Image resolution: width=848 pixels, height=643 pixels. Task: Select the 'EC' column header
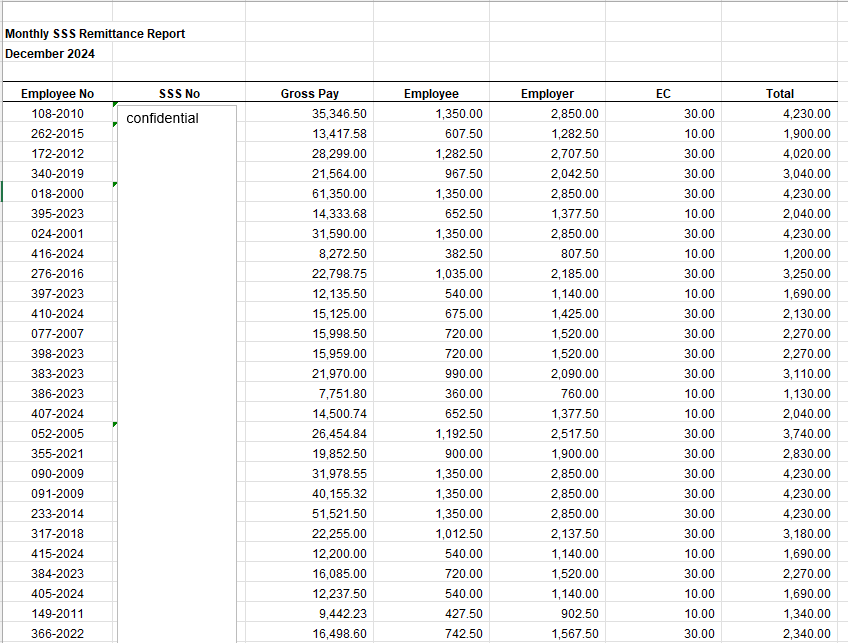click(x=663, y=94)
